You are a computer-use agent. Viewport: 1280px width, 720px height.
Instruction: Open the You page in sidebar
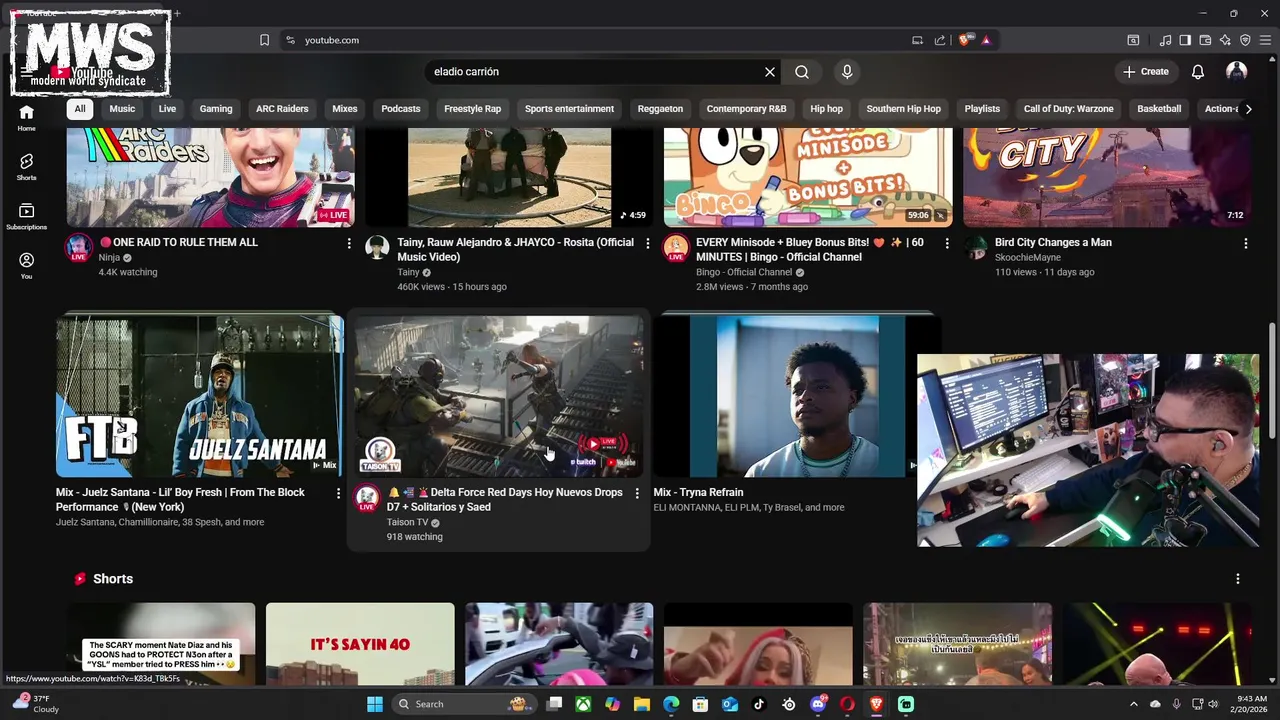coord(26,265)
